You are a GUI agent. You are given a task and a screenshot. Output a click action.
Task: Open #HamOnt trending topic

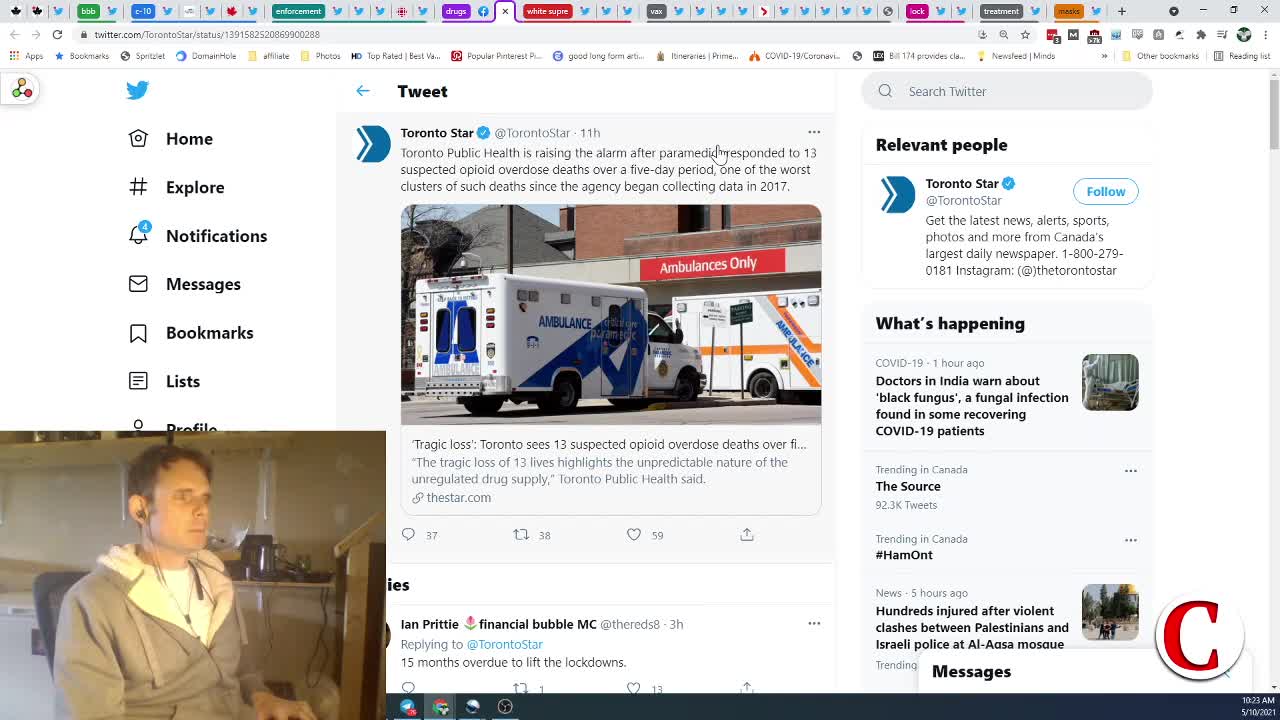click(x=904, y=555)
